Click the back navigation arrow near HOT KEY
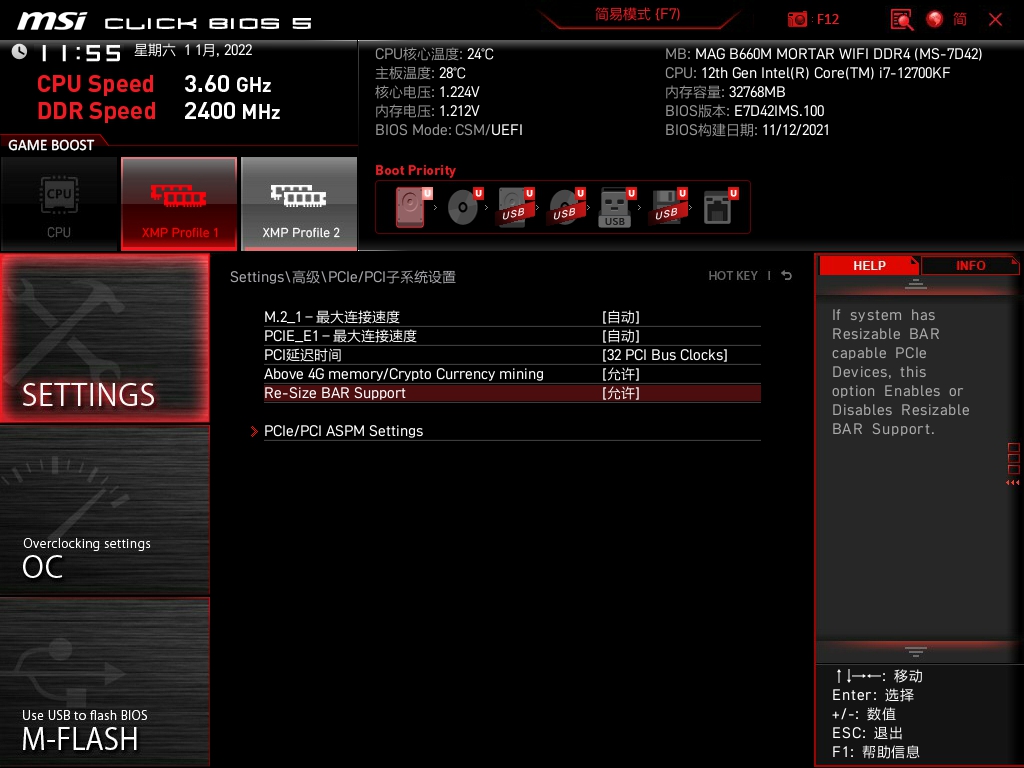The width and height of the screenshot is (1024, 768). (x=786, y=275)
